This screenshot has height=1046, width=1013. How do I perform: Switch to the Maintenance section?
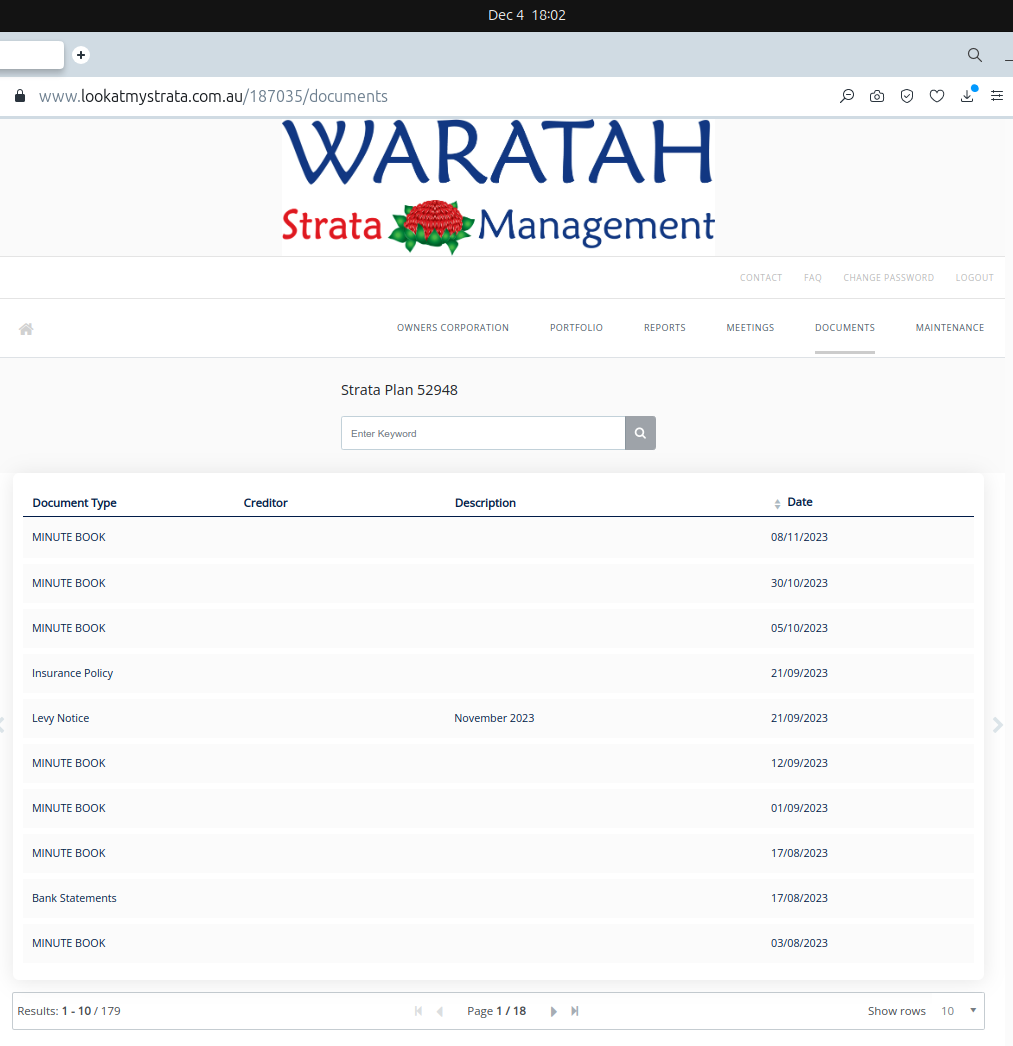949,328
